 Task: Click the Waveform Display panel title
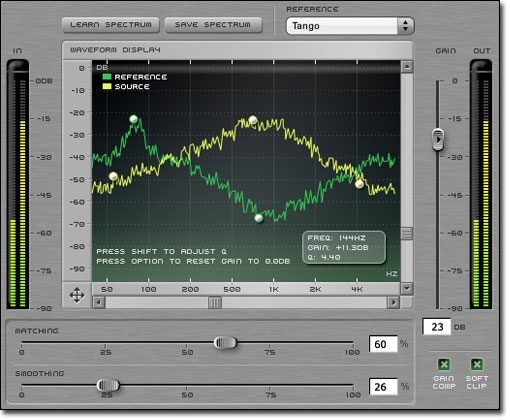click(115, 50)
